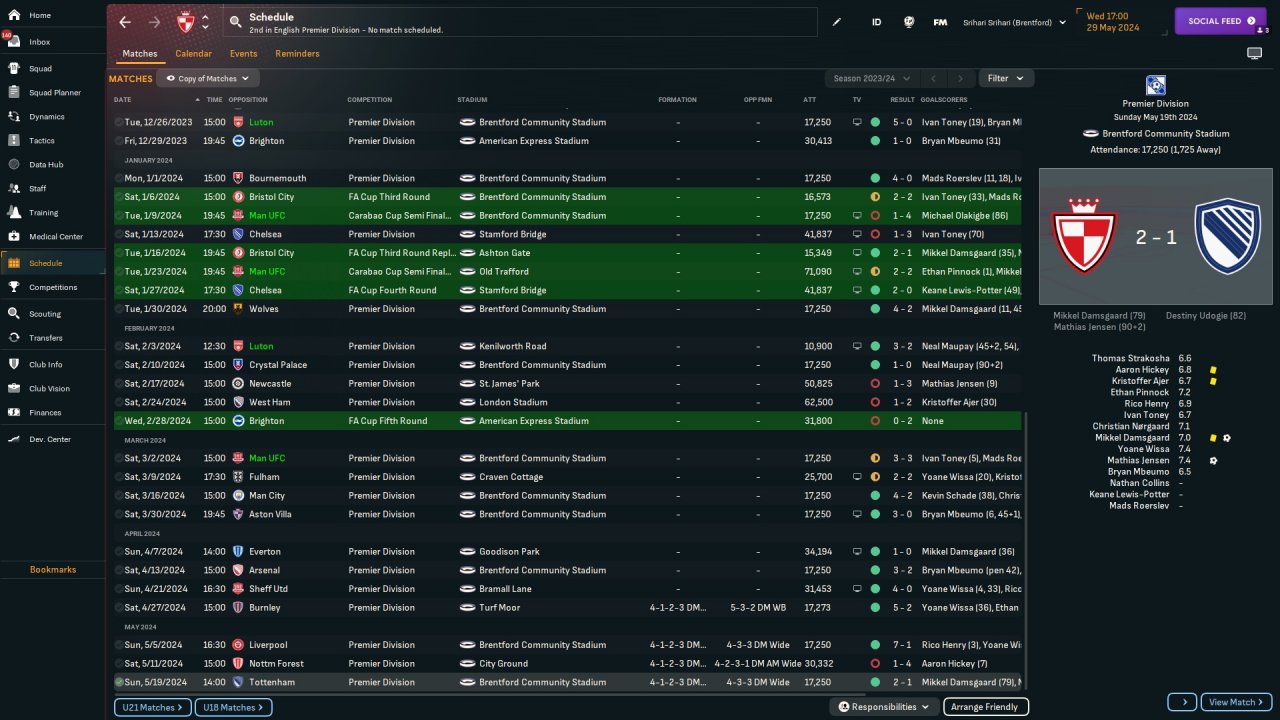This screenshot has height=720, width=1280.
Task: Open the Finances sidebar icon
Action: pos(14,412)
